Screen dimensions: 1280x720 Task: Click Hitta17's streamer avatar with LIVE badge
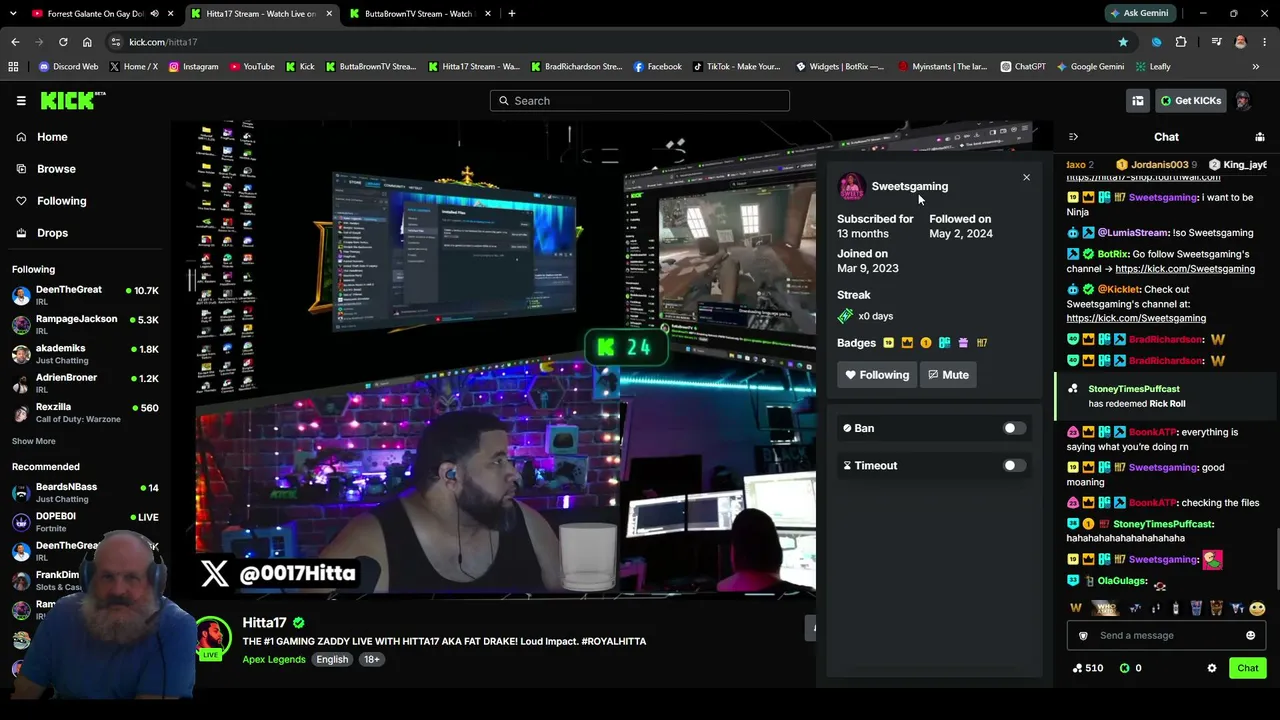pos(211,638)
